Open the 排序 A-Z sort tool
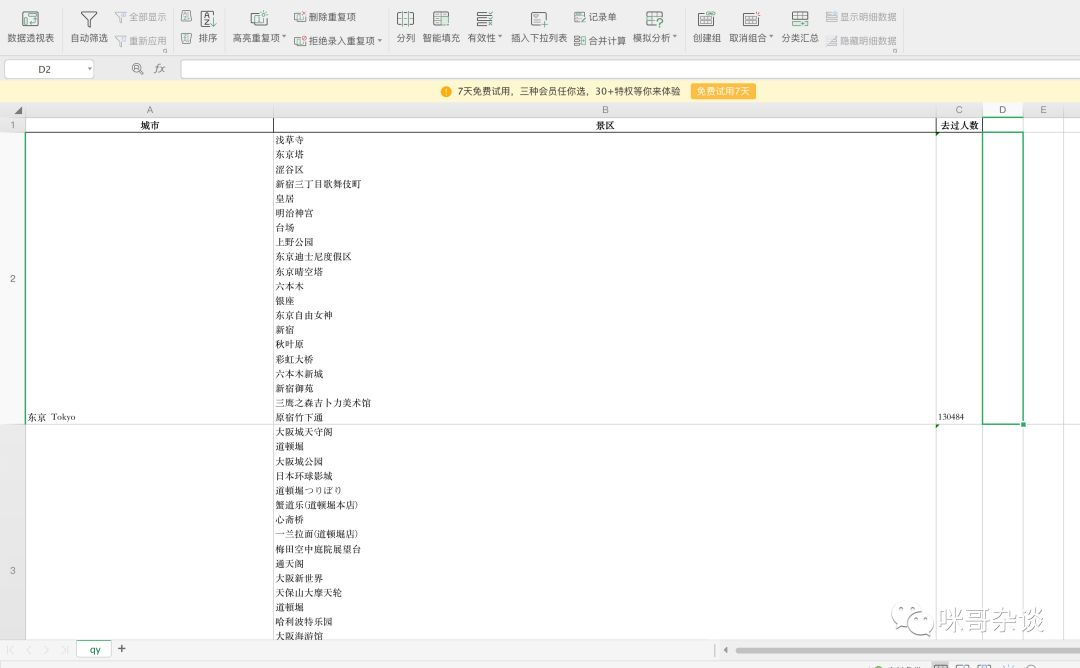The width and height of the screenshot is (1080, 668). [x=208, y=27]
